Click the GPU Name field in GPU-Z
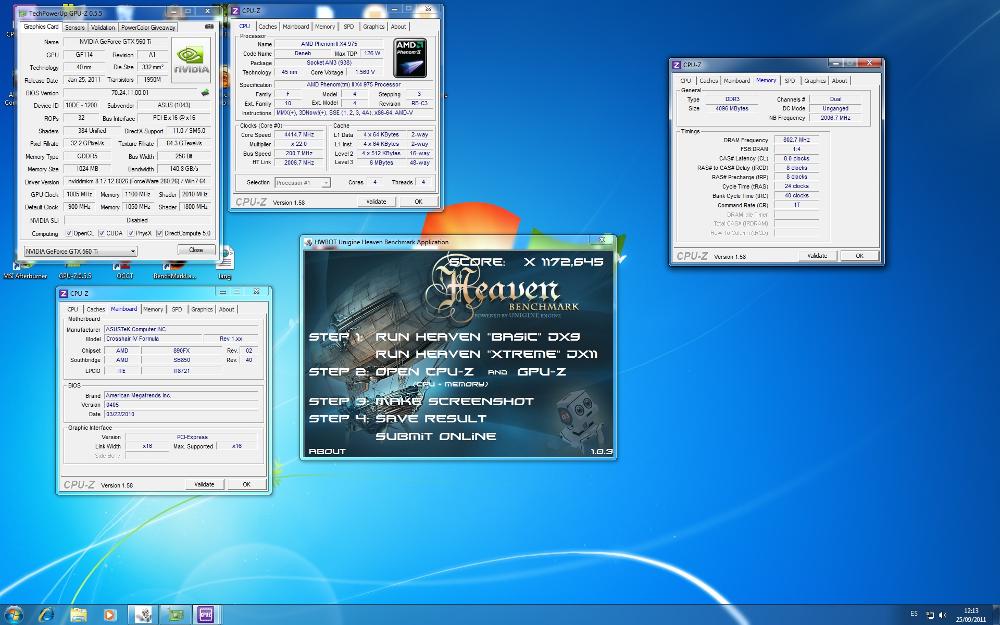The height and width of the screenshot is (625, 1000). pyautogui.click(x=115, y=42)
